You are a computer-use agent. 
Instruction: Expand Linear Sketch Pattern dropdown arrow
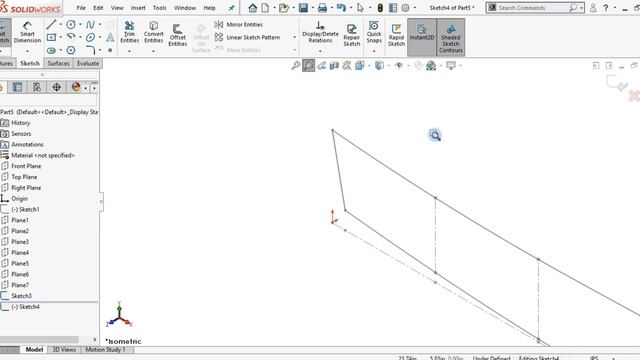(294, 37)
